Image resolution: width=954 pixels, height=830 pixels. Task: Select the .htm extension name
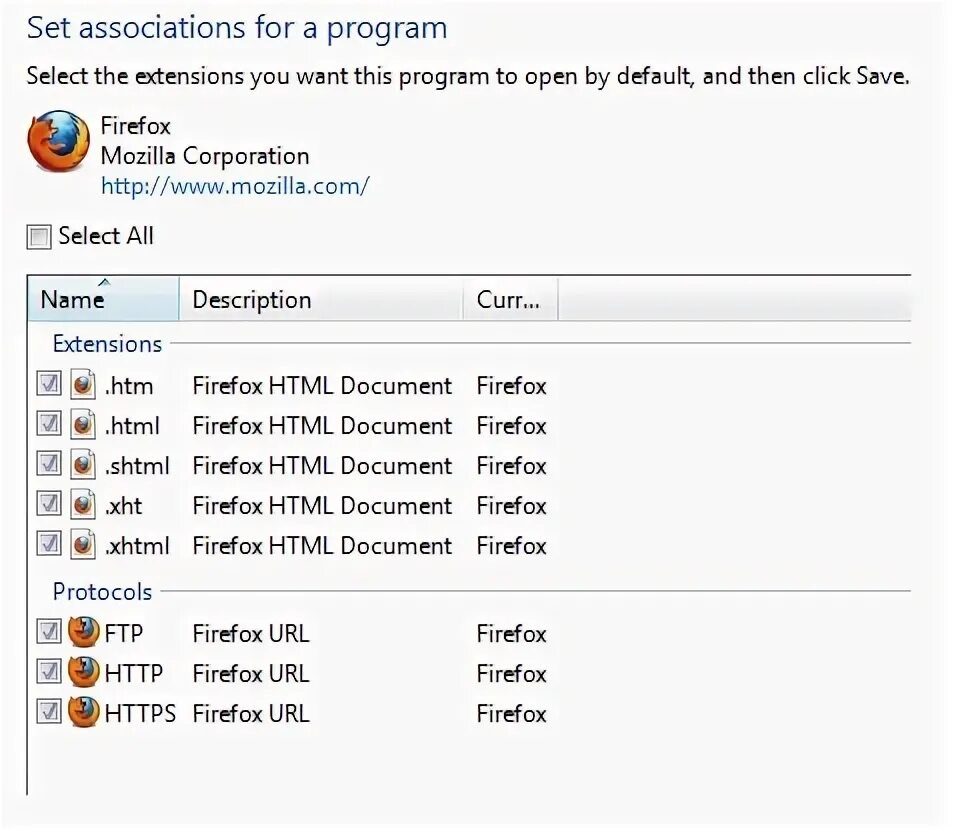coord(128,386)
